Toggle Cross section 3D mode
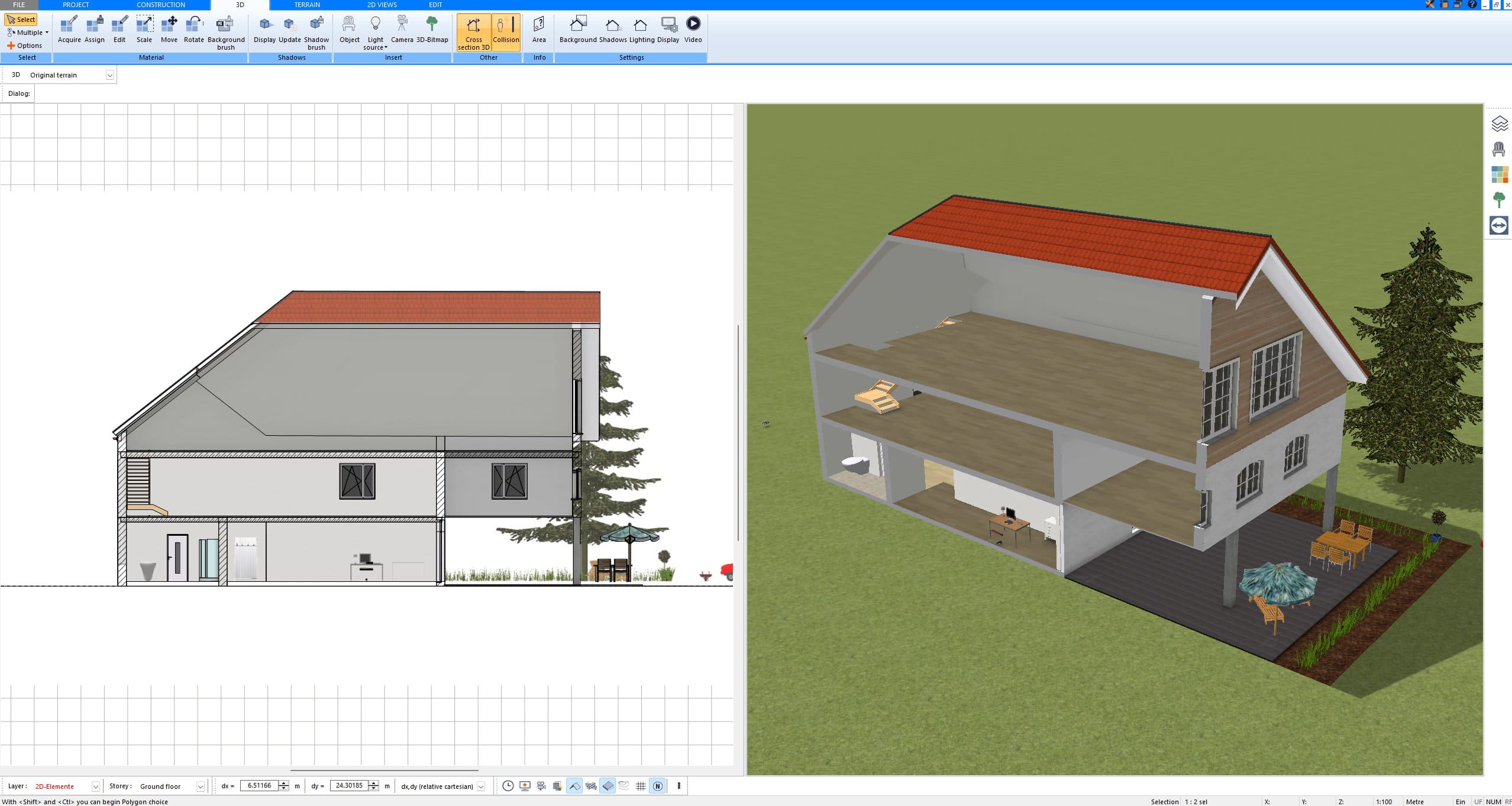1512x806 pixels. pyautogui.click(x=474, y=33)
